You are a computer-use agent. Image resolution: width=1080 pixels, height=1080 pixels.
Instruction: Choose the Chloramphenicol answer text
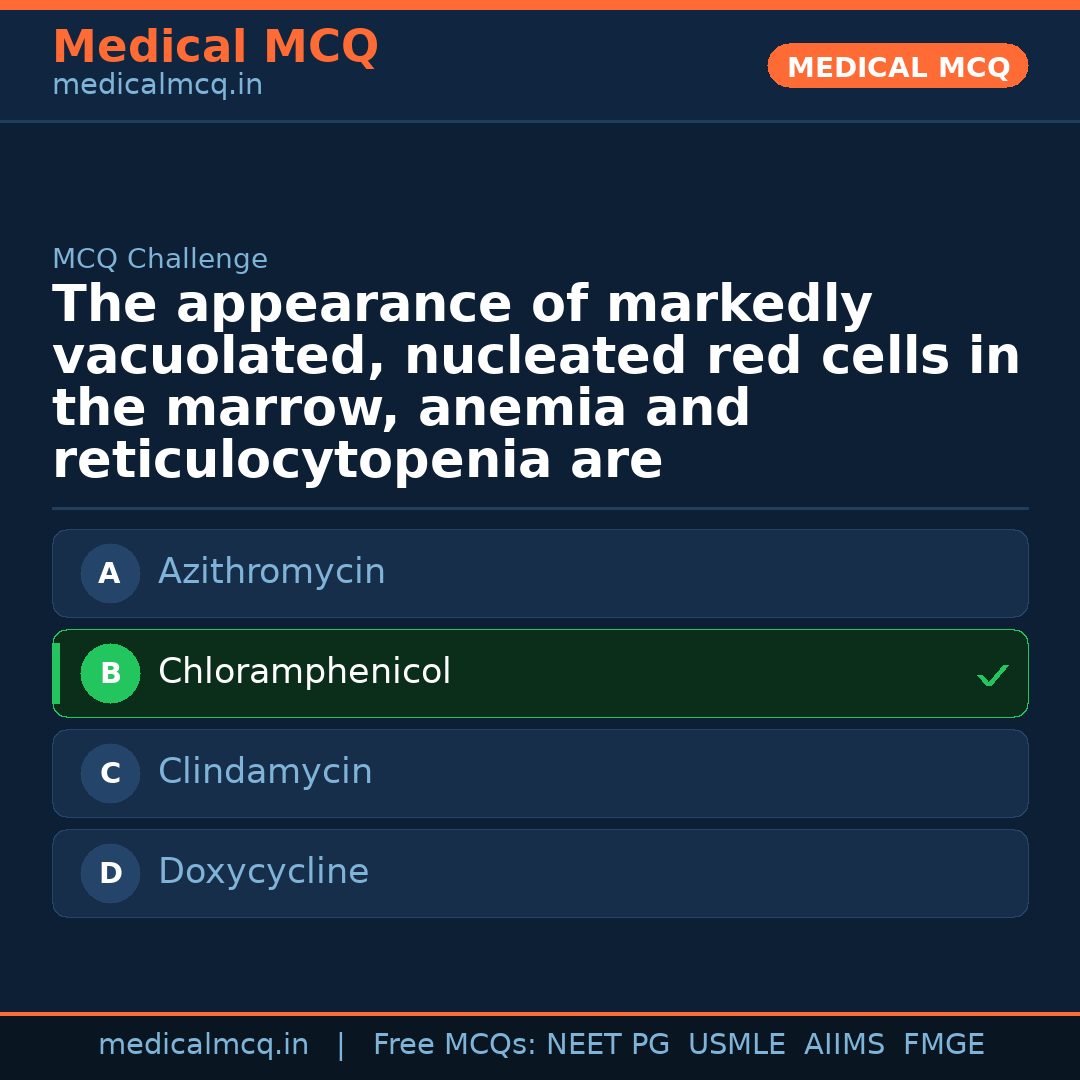[x=304, y=672]
